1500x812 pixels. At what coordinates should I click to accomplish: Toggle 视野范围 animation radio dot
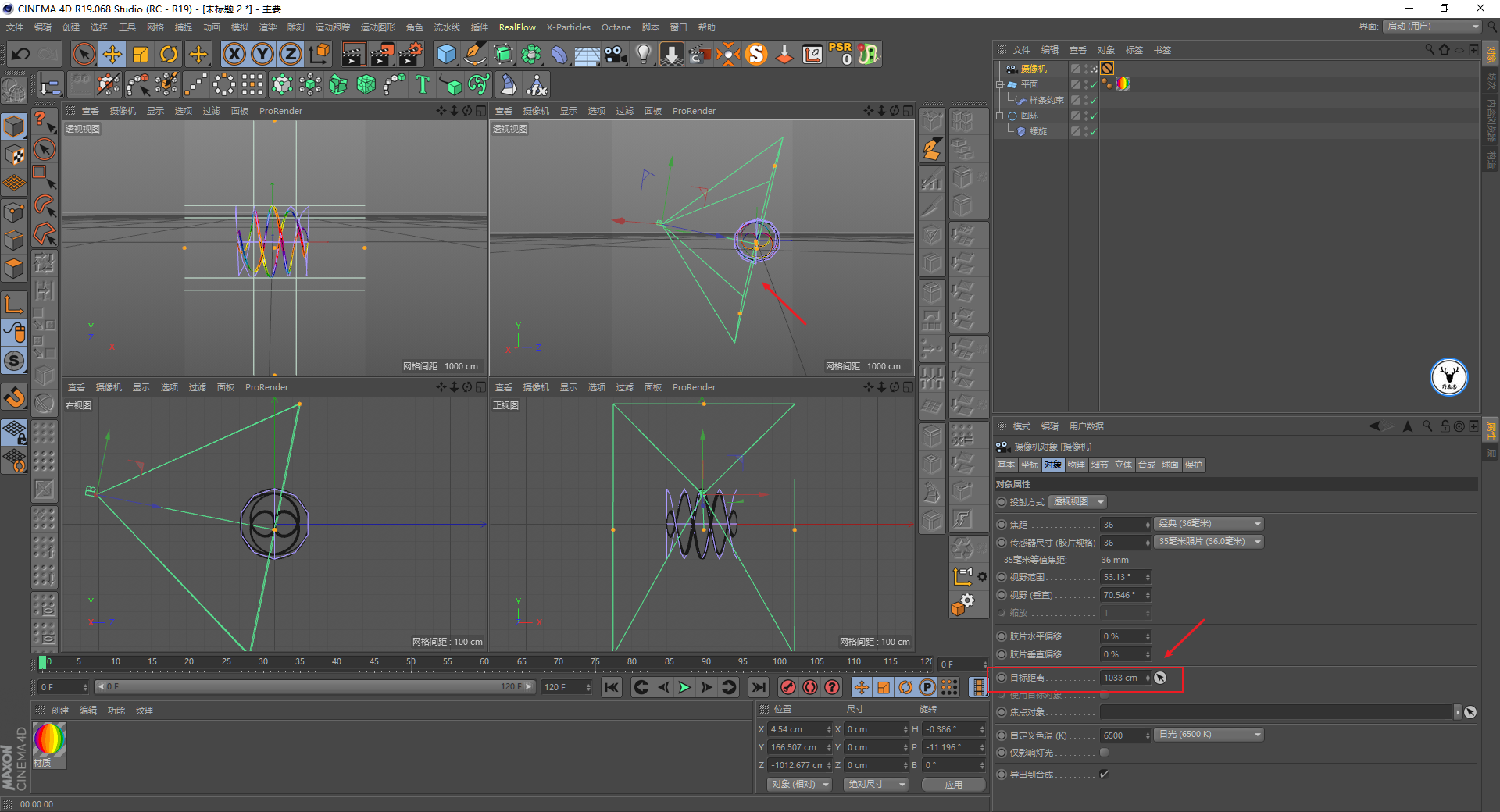click(1002, 577)
